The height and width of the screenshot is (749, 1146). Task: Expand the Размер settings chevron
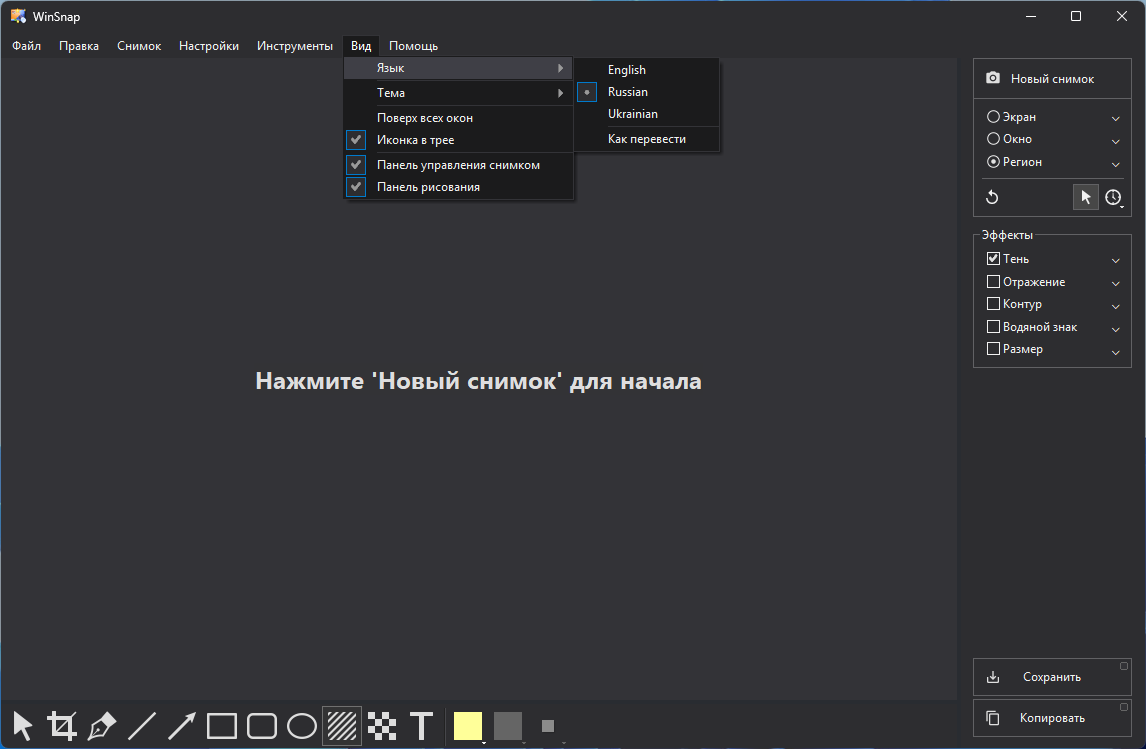pyautogui.click(x=1115, y=352)
